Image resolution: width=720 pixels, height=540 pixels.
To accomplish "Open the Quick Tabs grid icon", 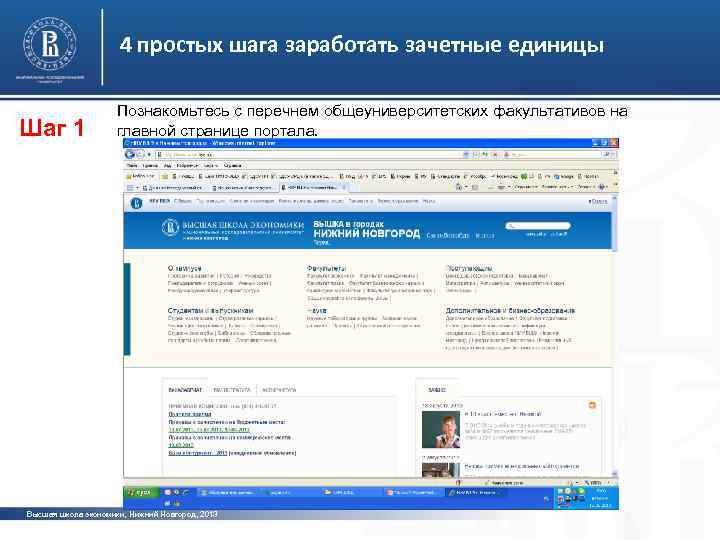I will pos(130,187).
